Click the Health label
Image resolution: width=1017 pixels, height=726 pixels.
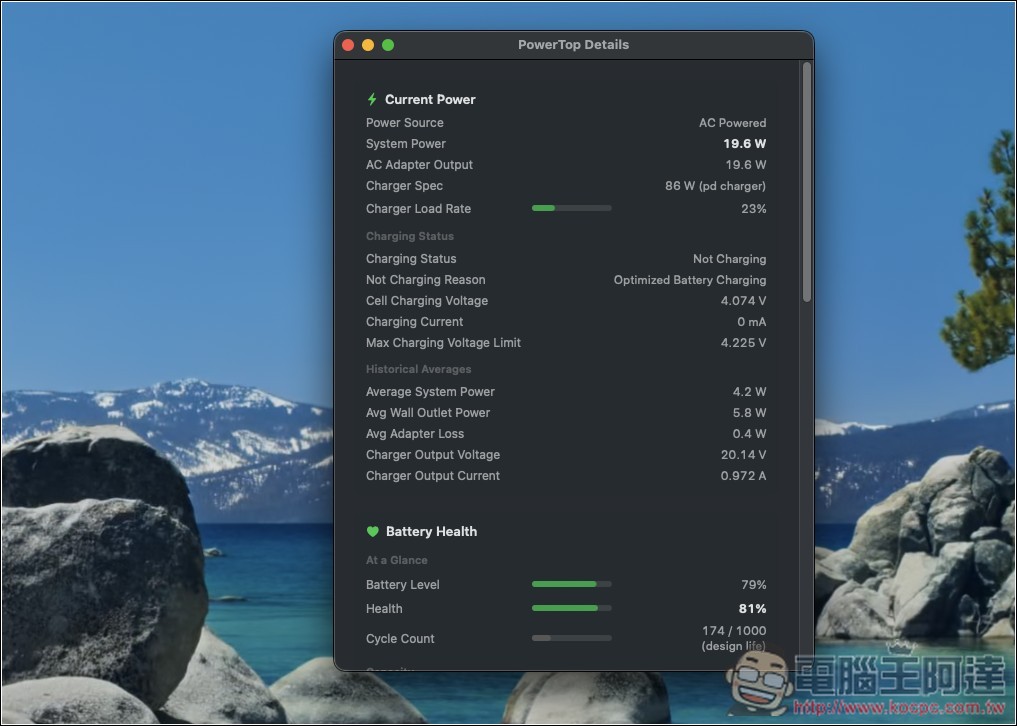pyautogui.click(x=384, y=609)
